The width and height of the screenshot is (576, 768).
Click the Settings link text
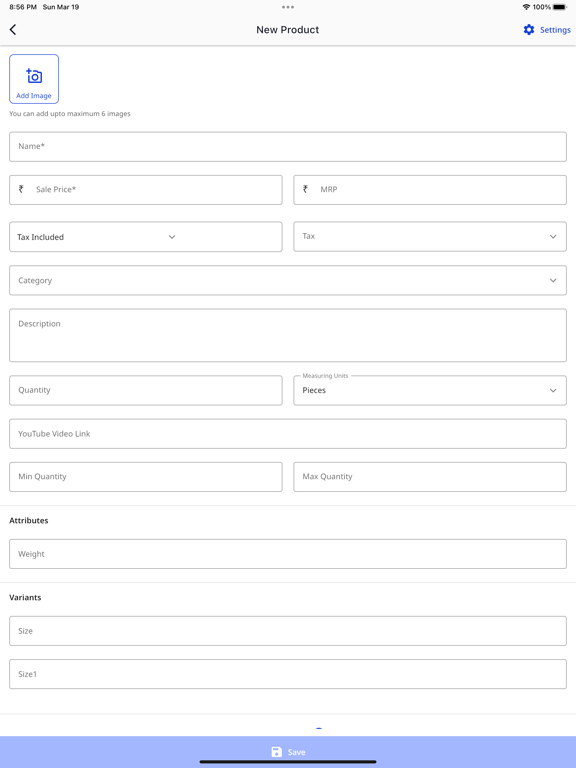point(555,30)
